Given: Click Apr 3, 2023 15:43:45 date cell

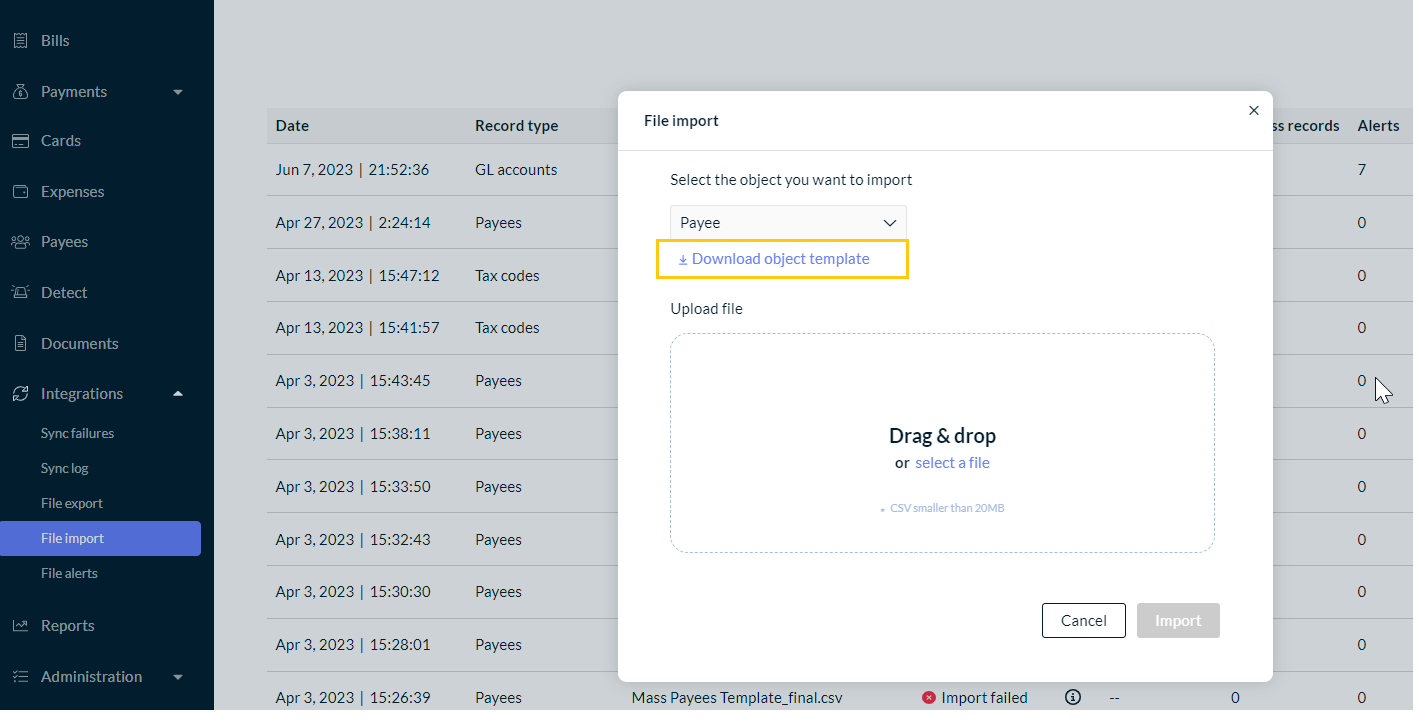Looking at the screenshot, I should pyautogui.click(x=353, y=381).
